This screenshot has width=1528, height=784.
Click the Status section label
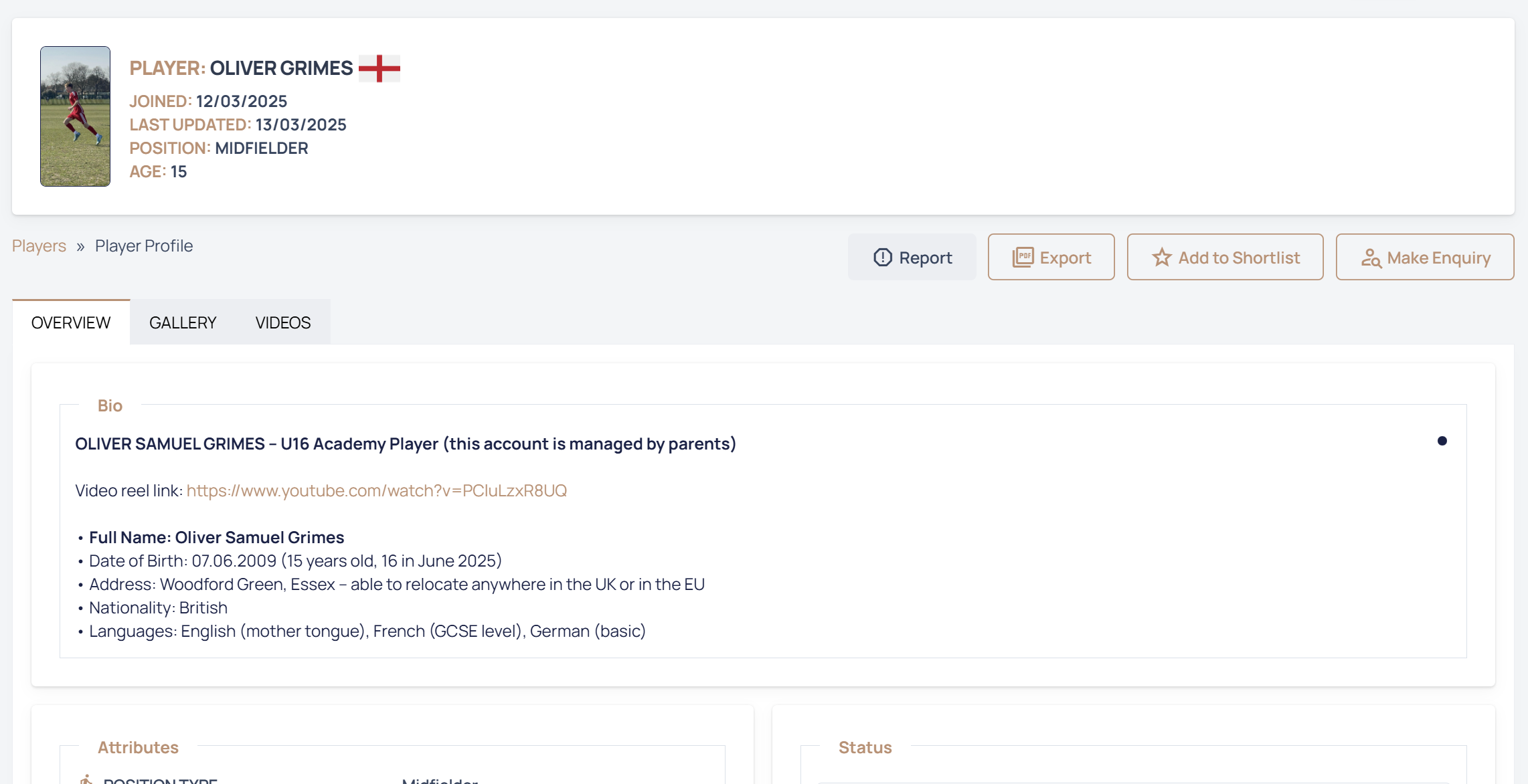865,747
